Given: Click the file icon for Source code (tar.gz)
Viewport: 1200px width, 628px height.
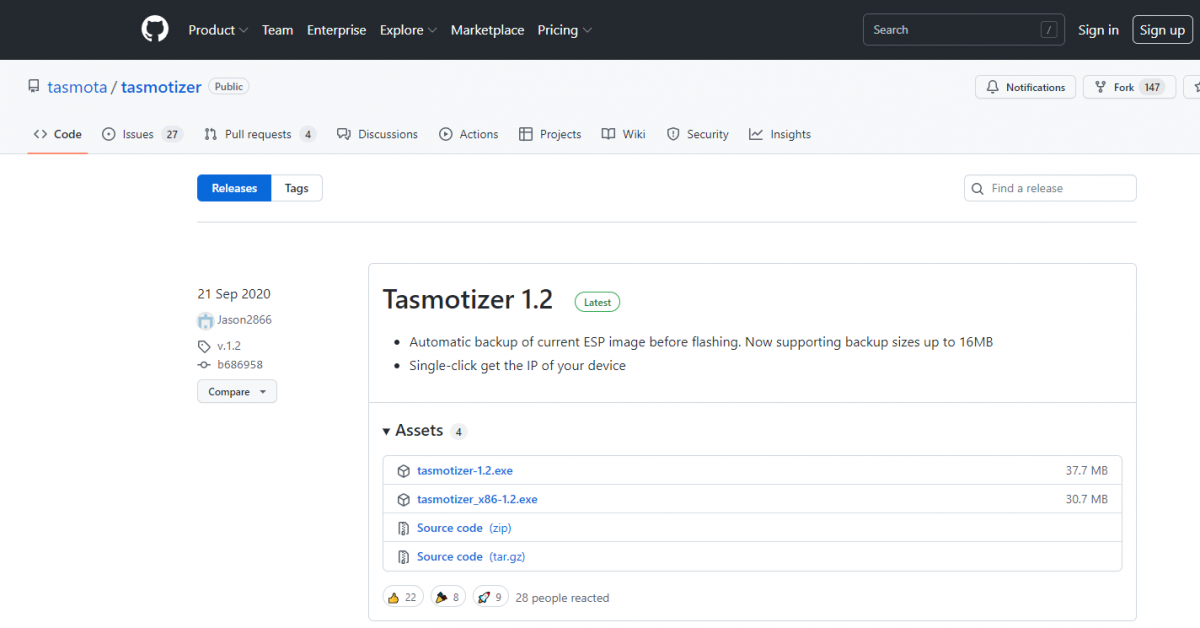Looking at the screenshot, I should [x=403, y=557].
